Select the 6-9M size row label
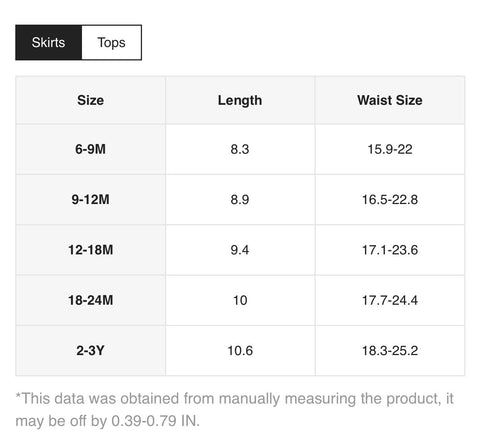480x439 pixels. [x=90, y=149]
